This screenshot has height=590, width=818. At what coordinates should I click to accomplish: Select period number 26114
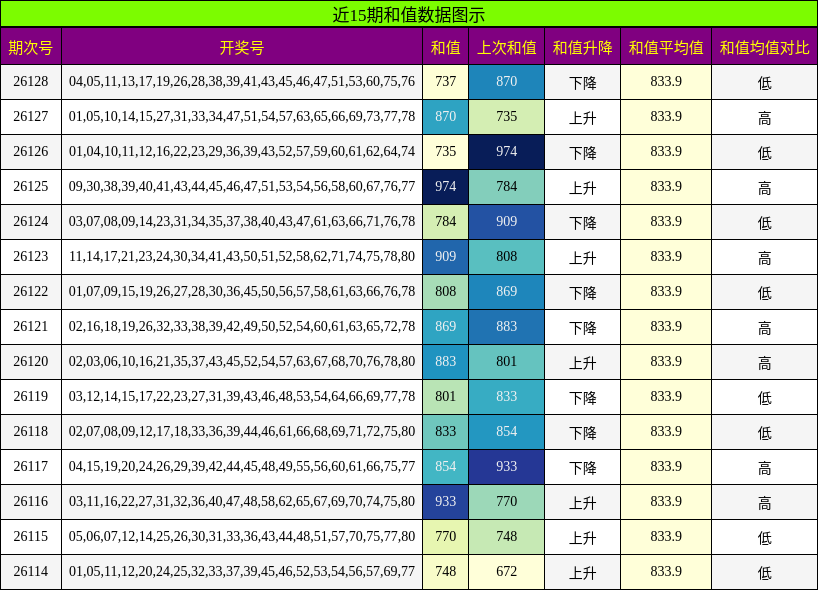31,571
